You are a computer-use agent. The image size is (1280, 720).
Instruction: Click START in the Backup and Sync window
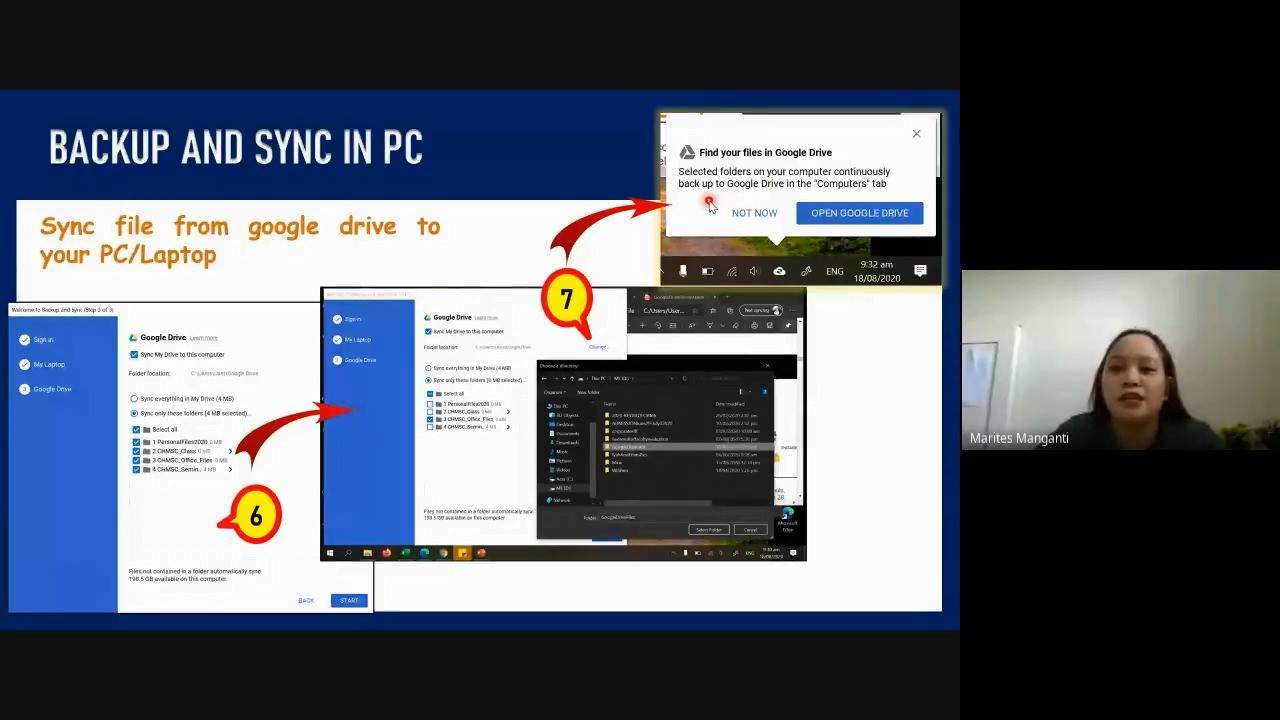tap(349, 600)
